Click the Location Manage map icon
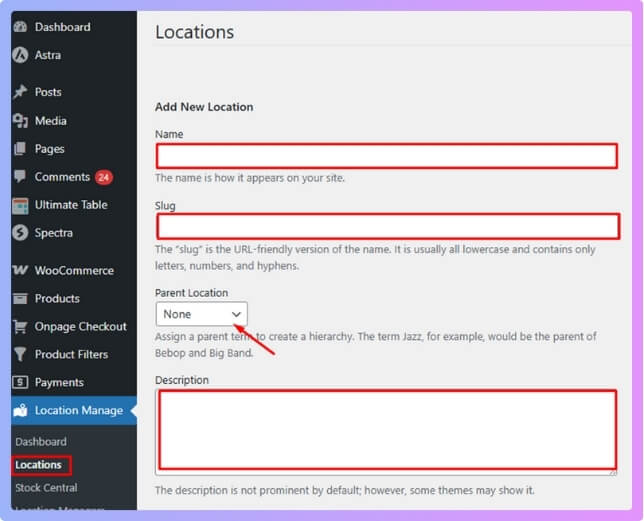This screenshot has height=521, width=644. 20,410
